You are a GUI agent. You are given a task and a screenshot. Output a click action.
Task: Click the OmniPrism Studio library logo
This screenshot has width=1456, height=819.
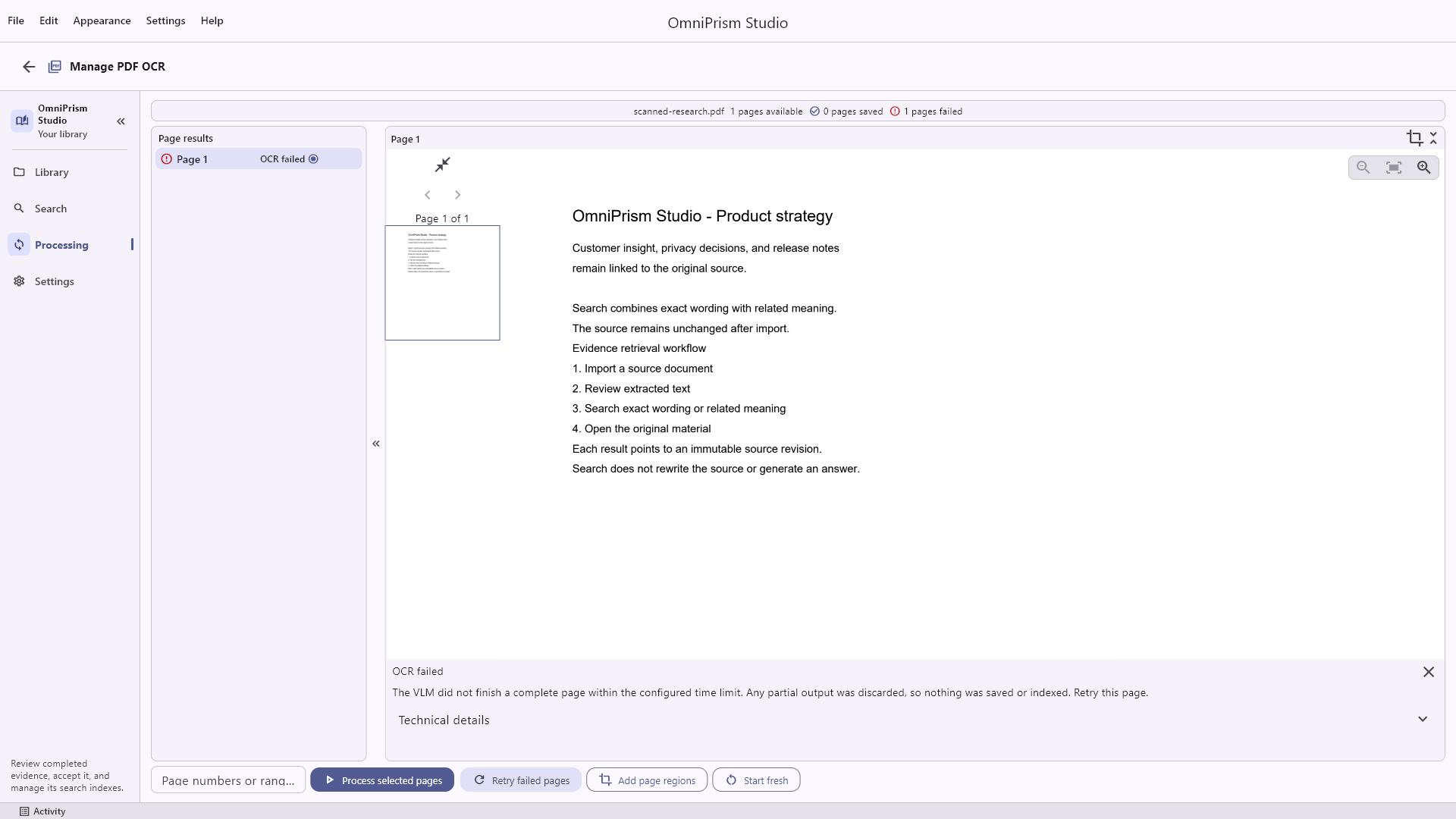[x=22, y=121]
